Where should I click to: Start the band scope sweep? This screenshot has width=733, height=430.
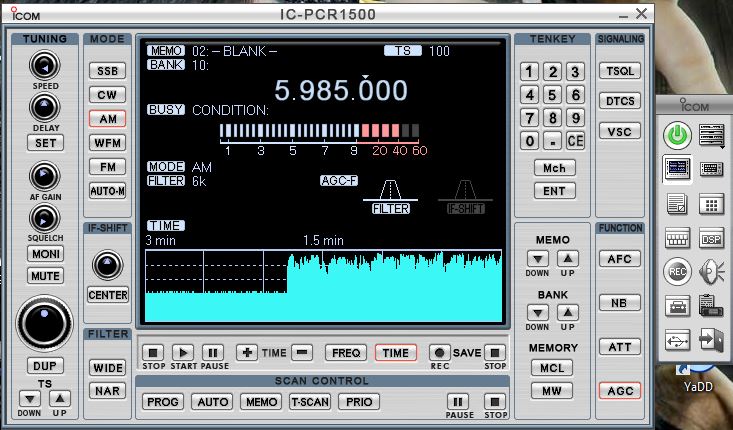183,353
